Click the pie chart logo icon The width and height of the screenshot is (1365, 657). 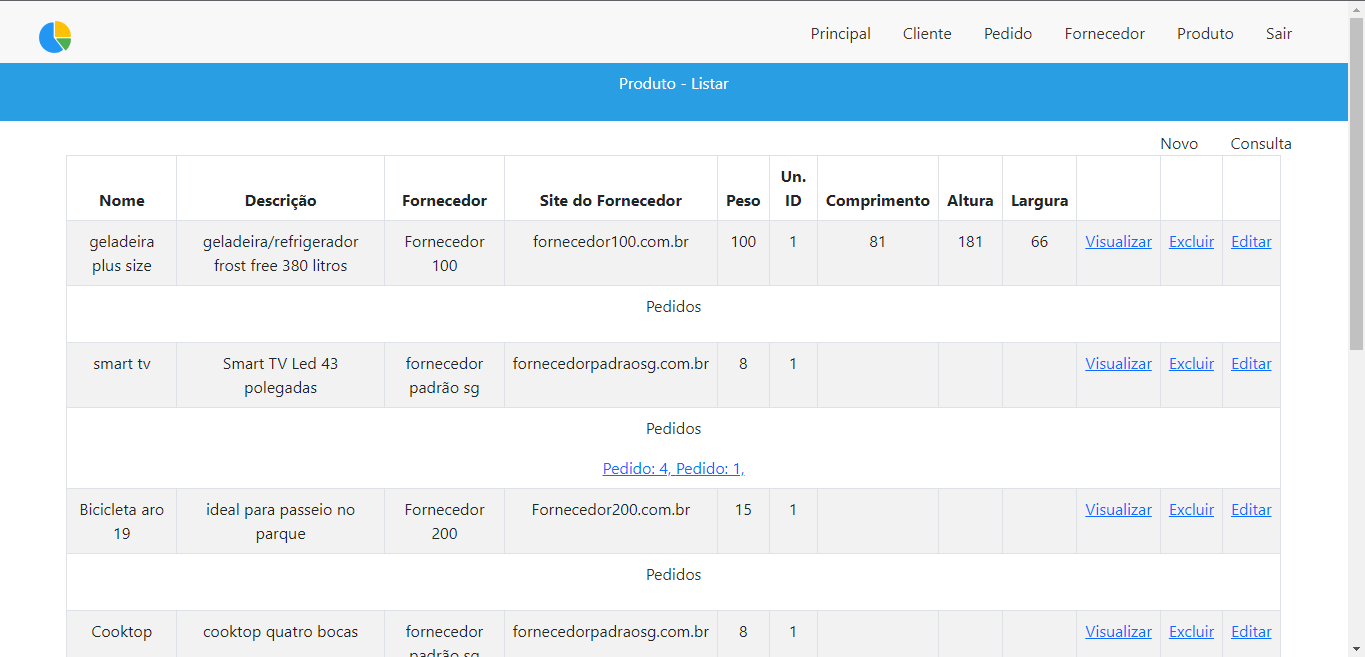pos(55,32)
